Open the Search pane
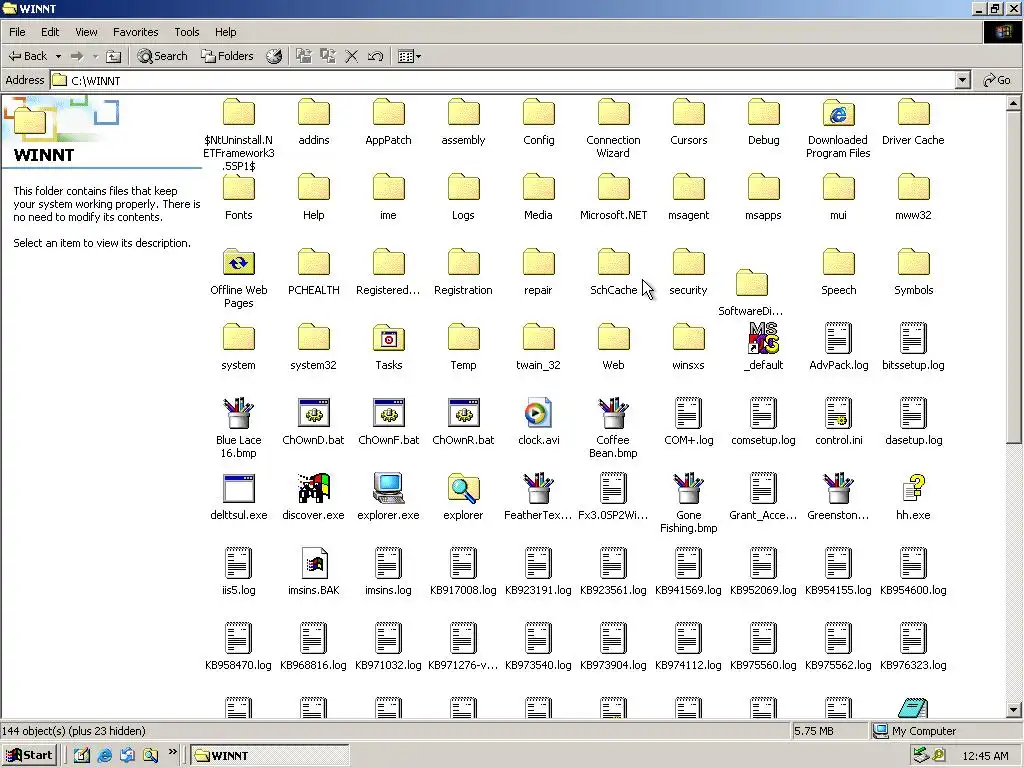Image resolution: width=1024 pixels, height=768 pixels. tap(162, 56)
